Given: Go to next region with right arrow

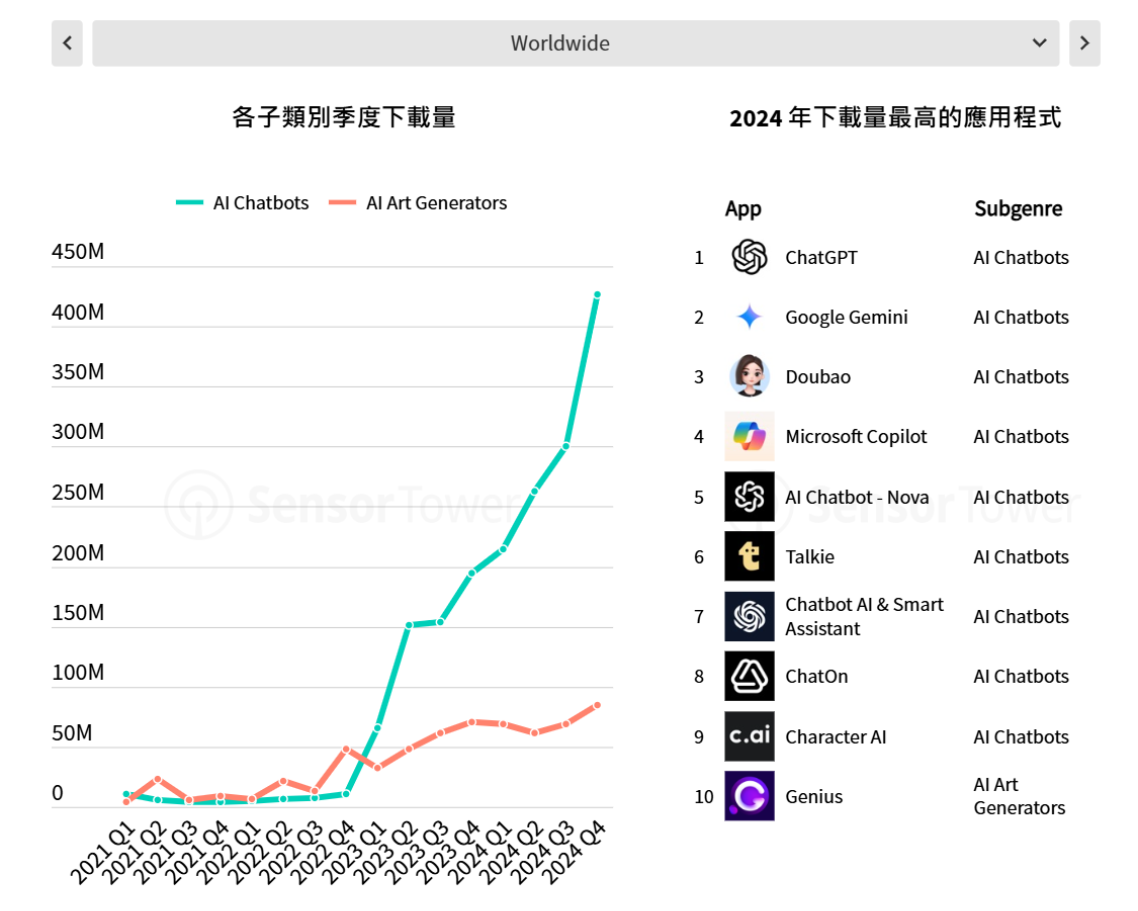Looking at the screenshot, I should coord(1084,44).
